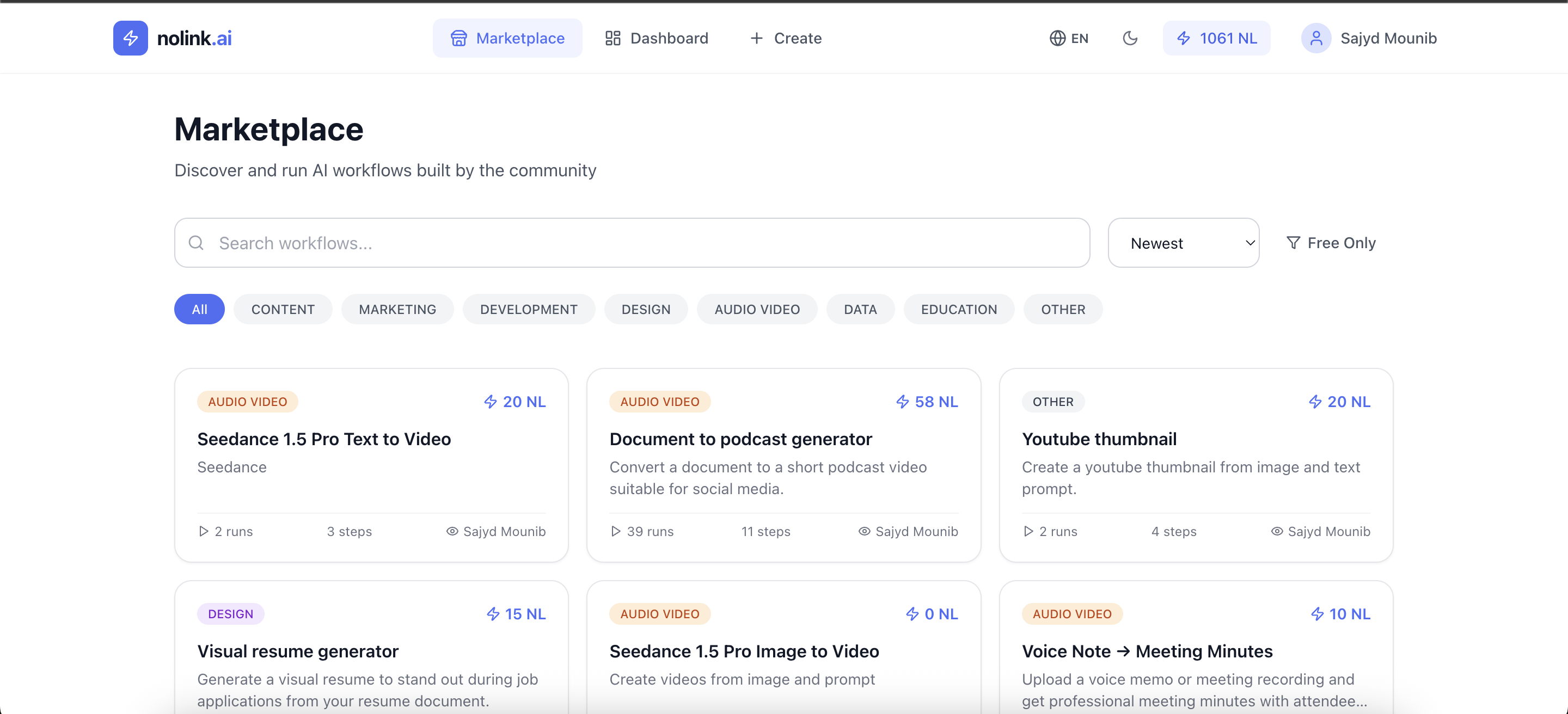
Task: Open the Document to podcast generator workflow
Action: (740, 439)
